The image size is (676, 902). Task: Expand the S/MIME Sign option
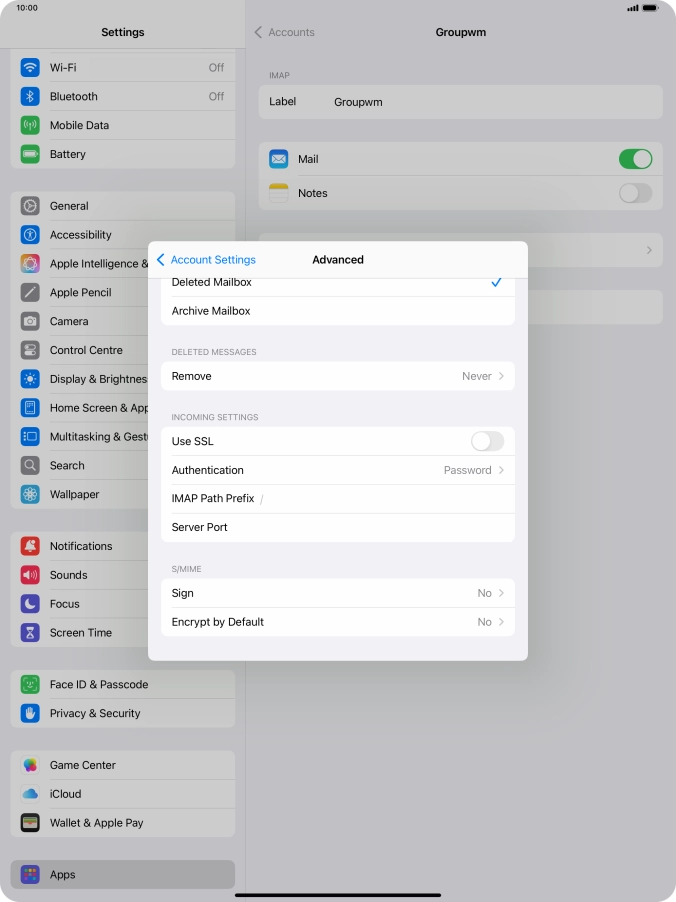338,593
